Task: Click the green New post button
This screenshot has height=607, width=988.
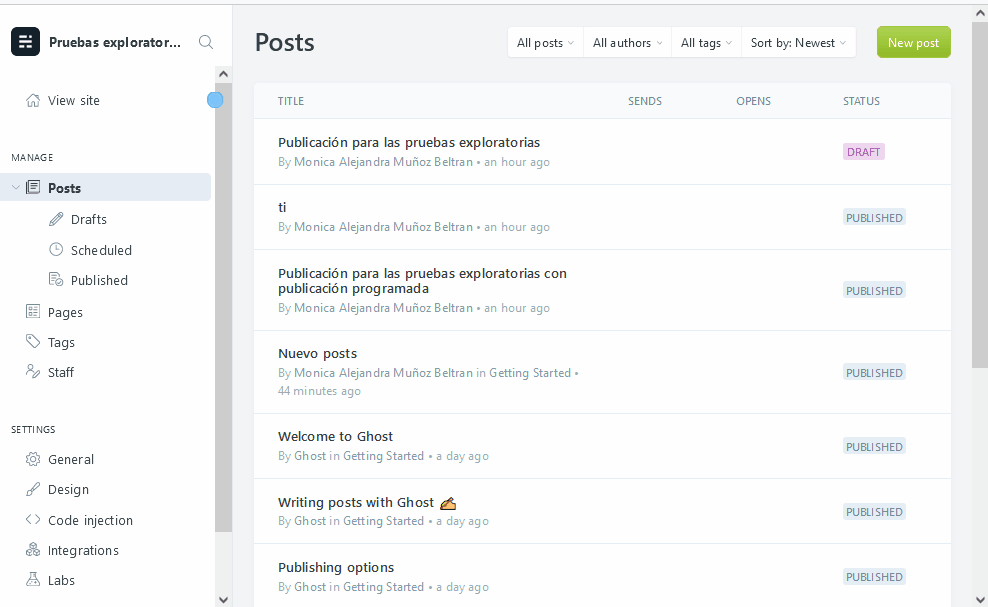Action: tap(913, 42)
